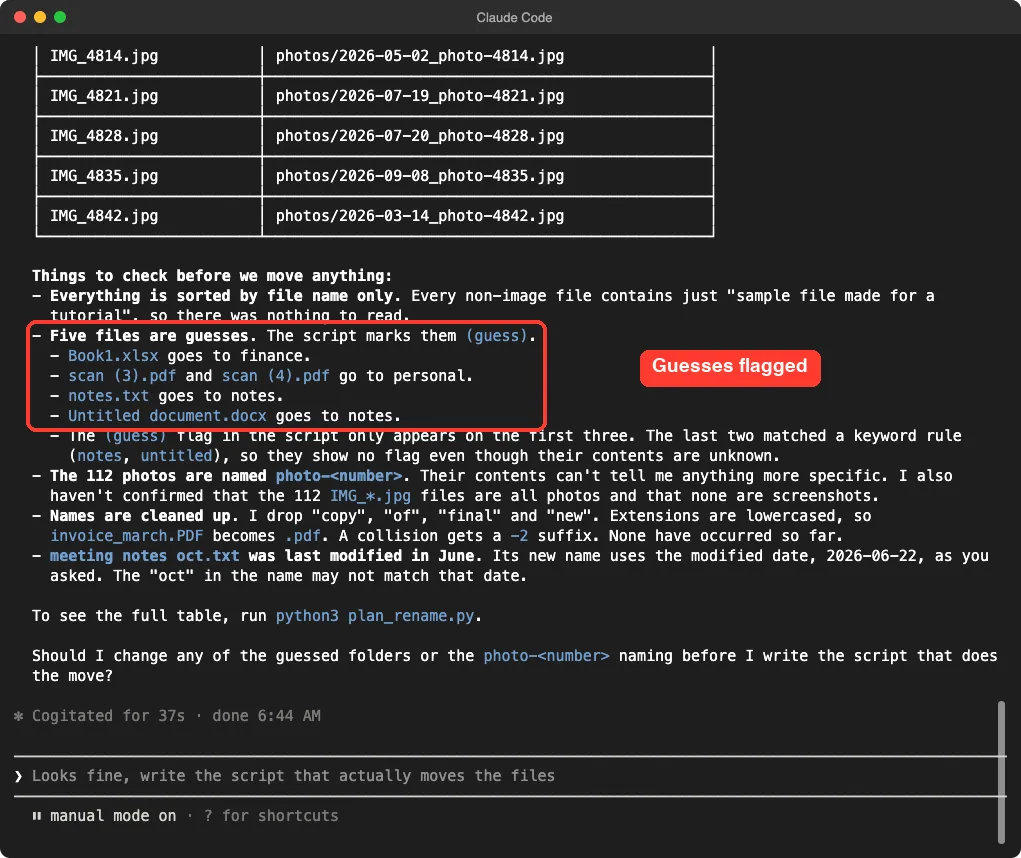The image size is (1021, 858).
Task: Click the asterisk icon next to Cogitated
Action: coord(18,716)
